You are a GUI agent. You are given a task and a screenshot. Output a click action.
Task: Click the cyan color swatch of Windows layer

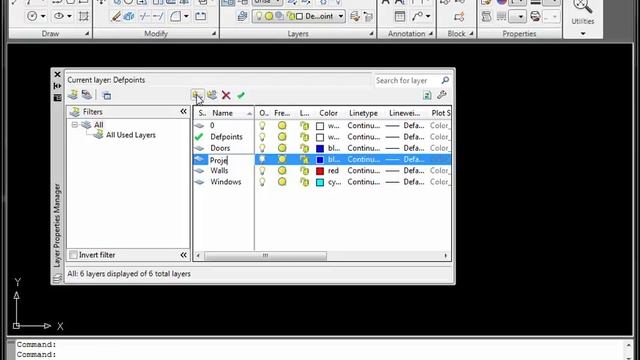pyautogui.click(x=320, y=182)
